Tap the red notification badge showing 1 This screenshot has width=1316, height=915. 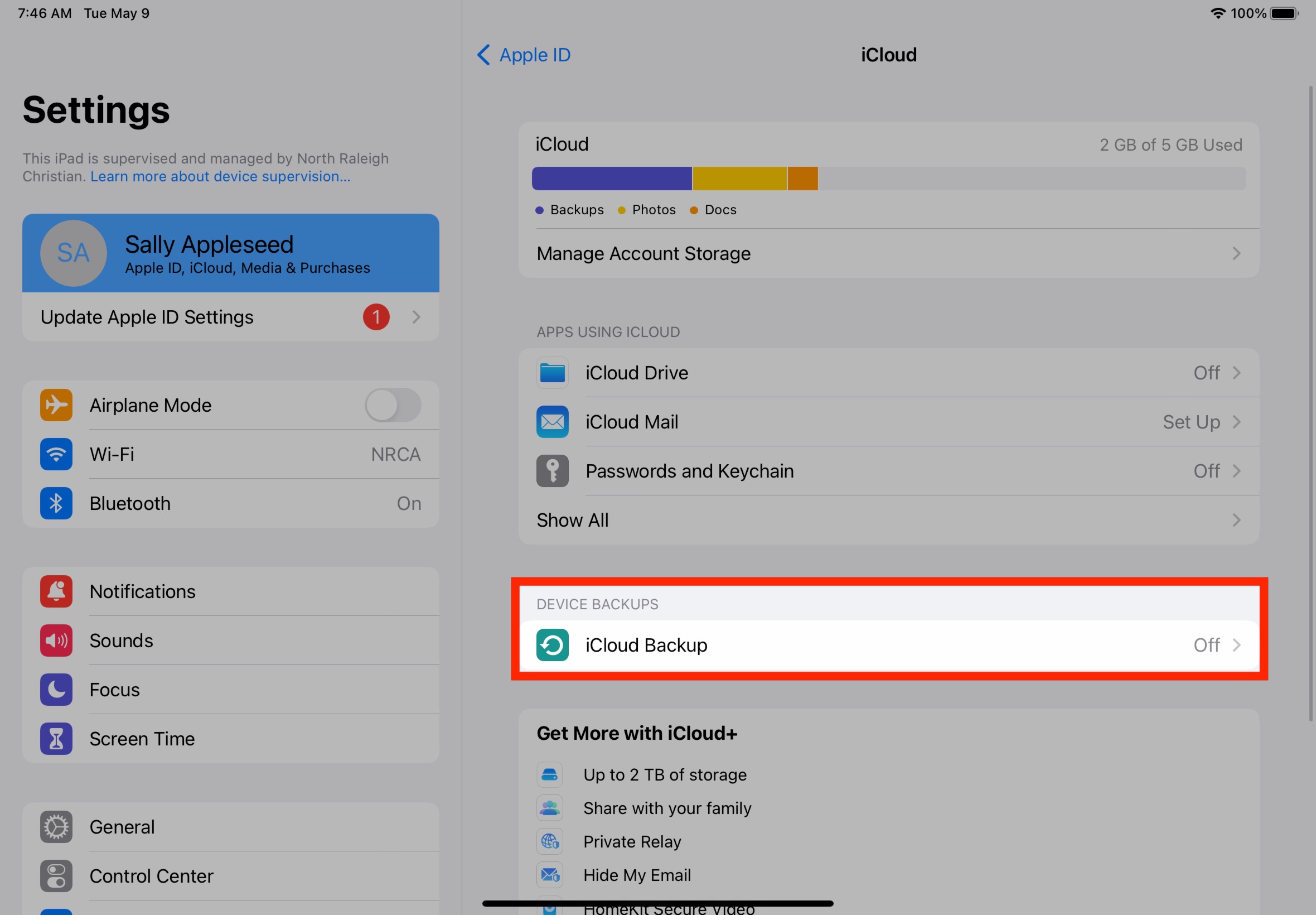(376, 317)
